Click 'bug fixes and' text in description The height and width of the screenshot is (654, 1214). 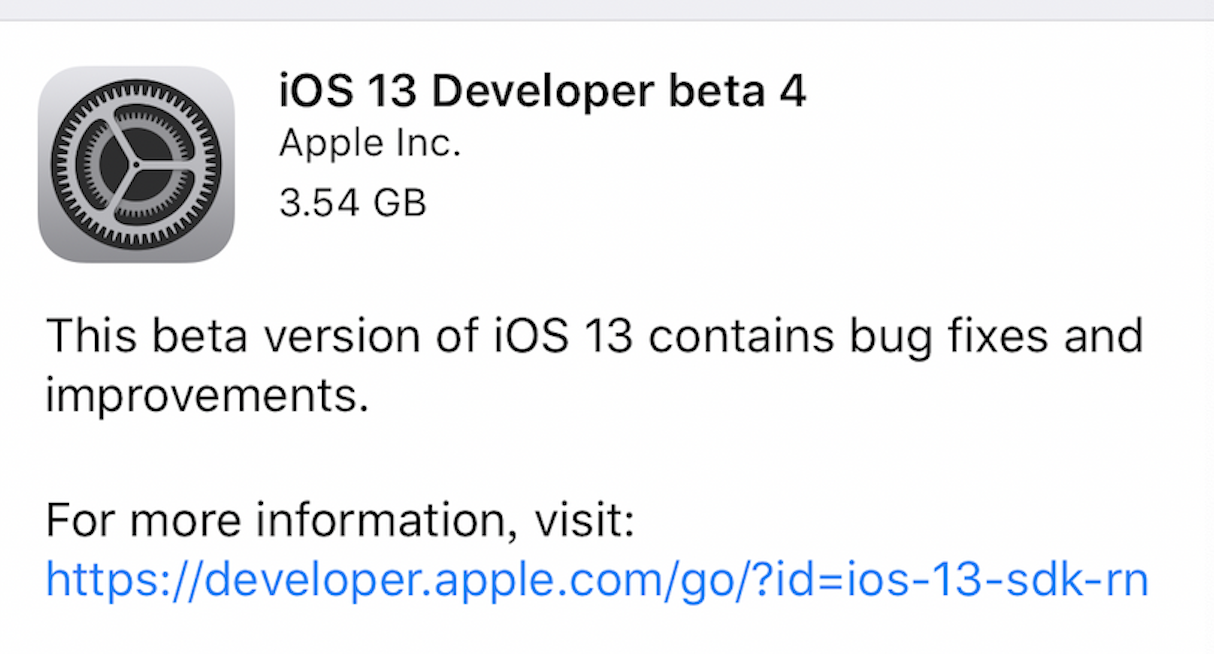pos(994,334)
